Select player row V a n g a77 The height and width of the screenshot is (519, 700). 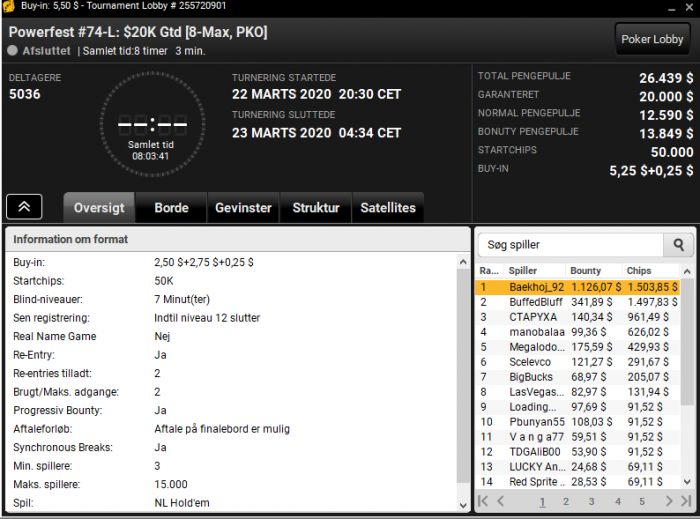pos(578,437)
